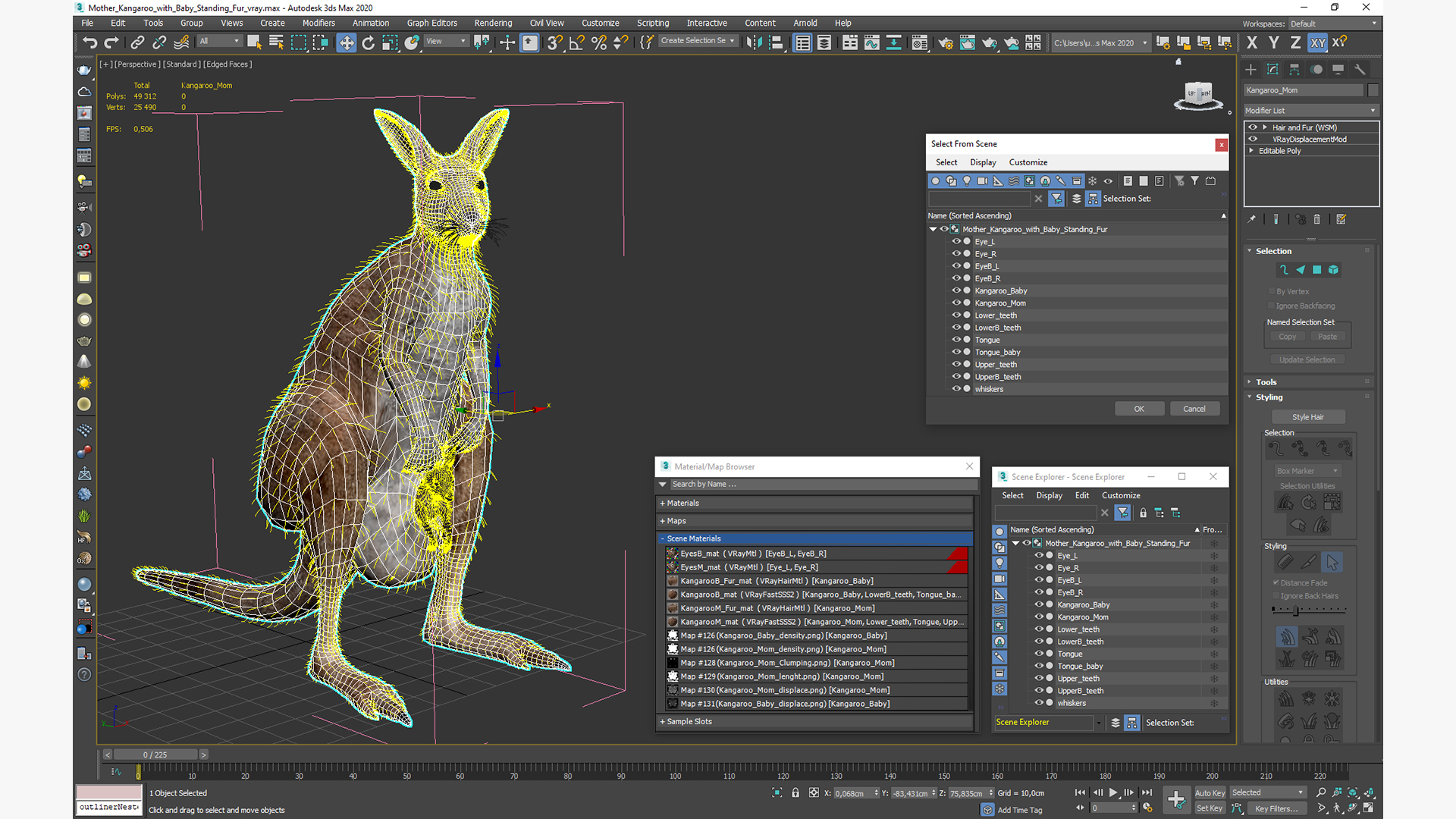Pick the Select Object tool
1456x819 pixels.
(254, 43)
